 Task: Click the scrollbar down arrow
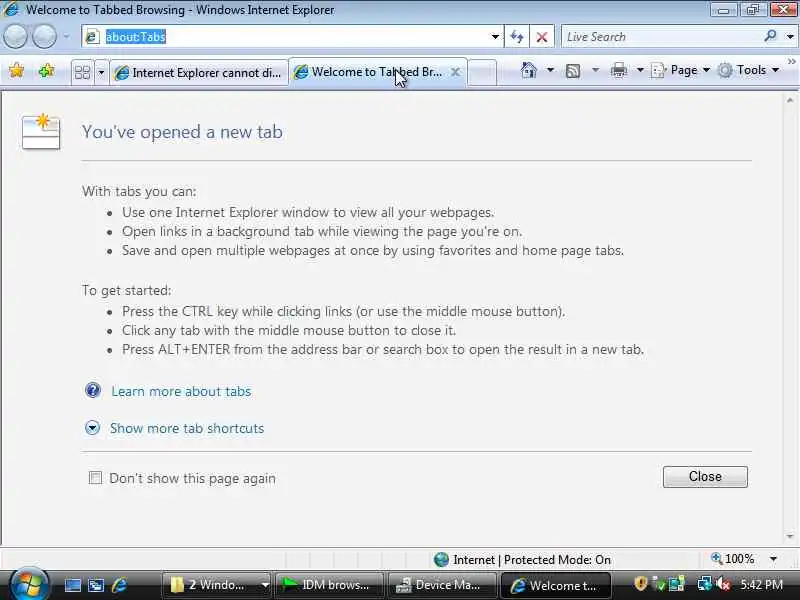pyautogui.click(x=790, y=536)
